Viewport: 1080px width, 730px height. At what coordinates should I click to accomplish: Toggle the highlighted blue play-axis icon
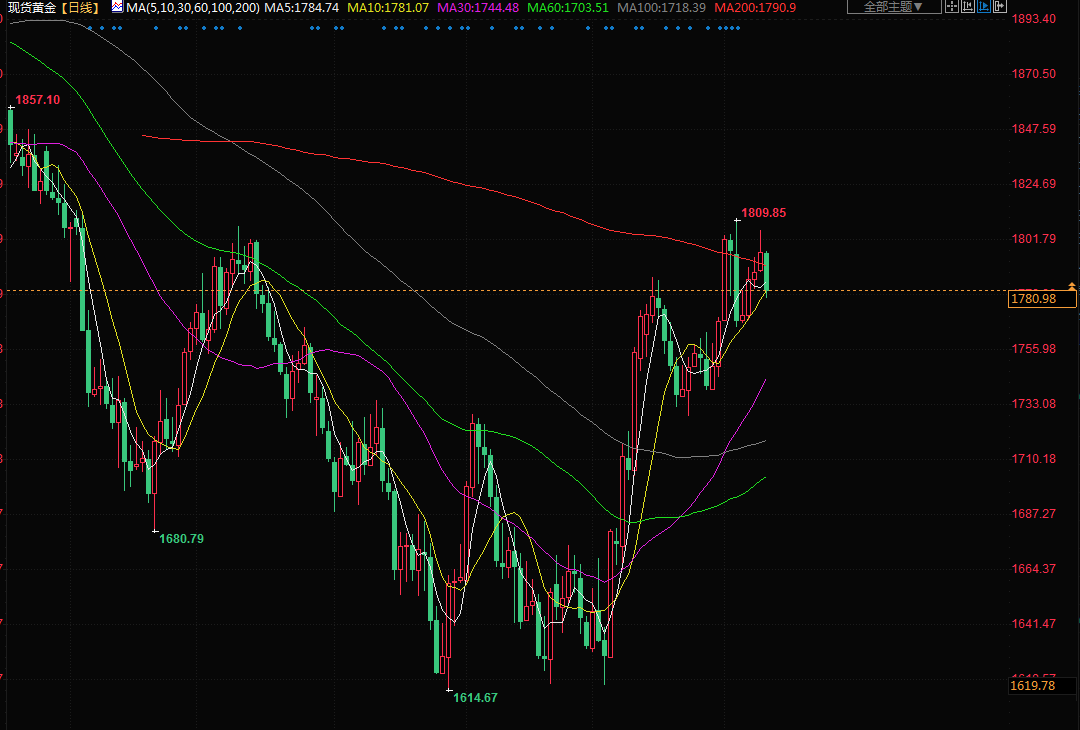(x=983, y=7)
